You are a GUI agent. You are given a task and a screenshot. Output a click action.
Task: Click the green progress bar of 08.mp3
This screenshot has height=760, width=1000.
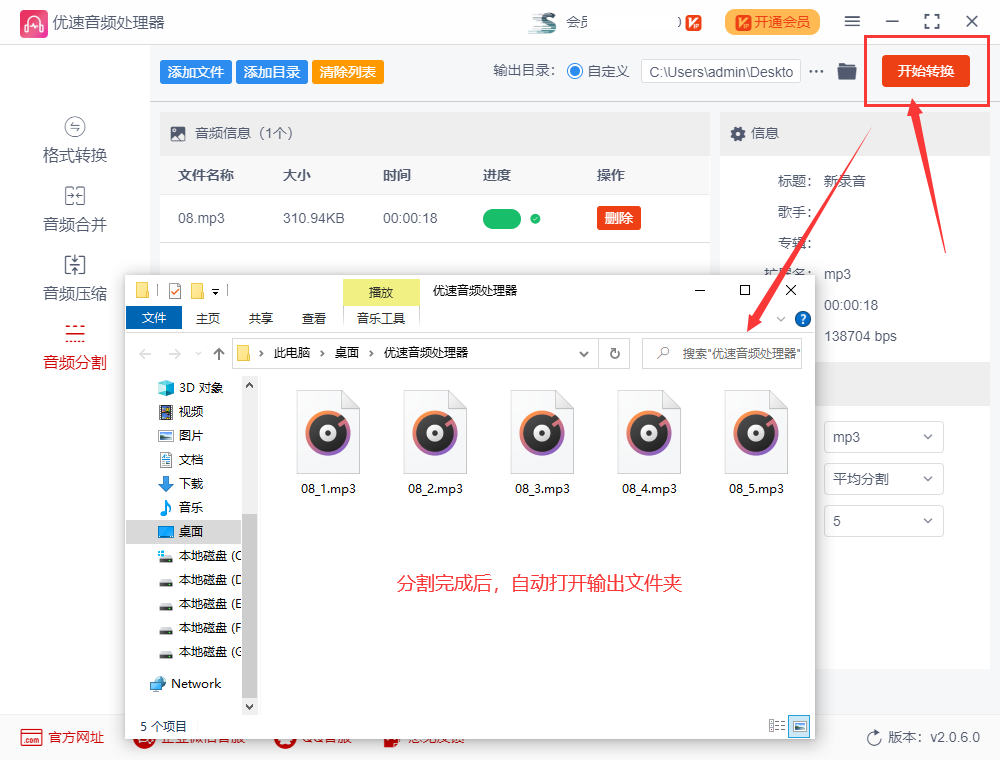pos(502,217)
